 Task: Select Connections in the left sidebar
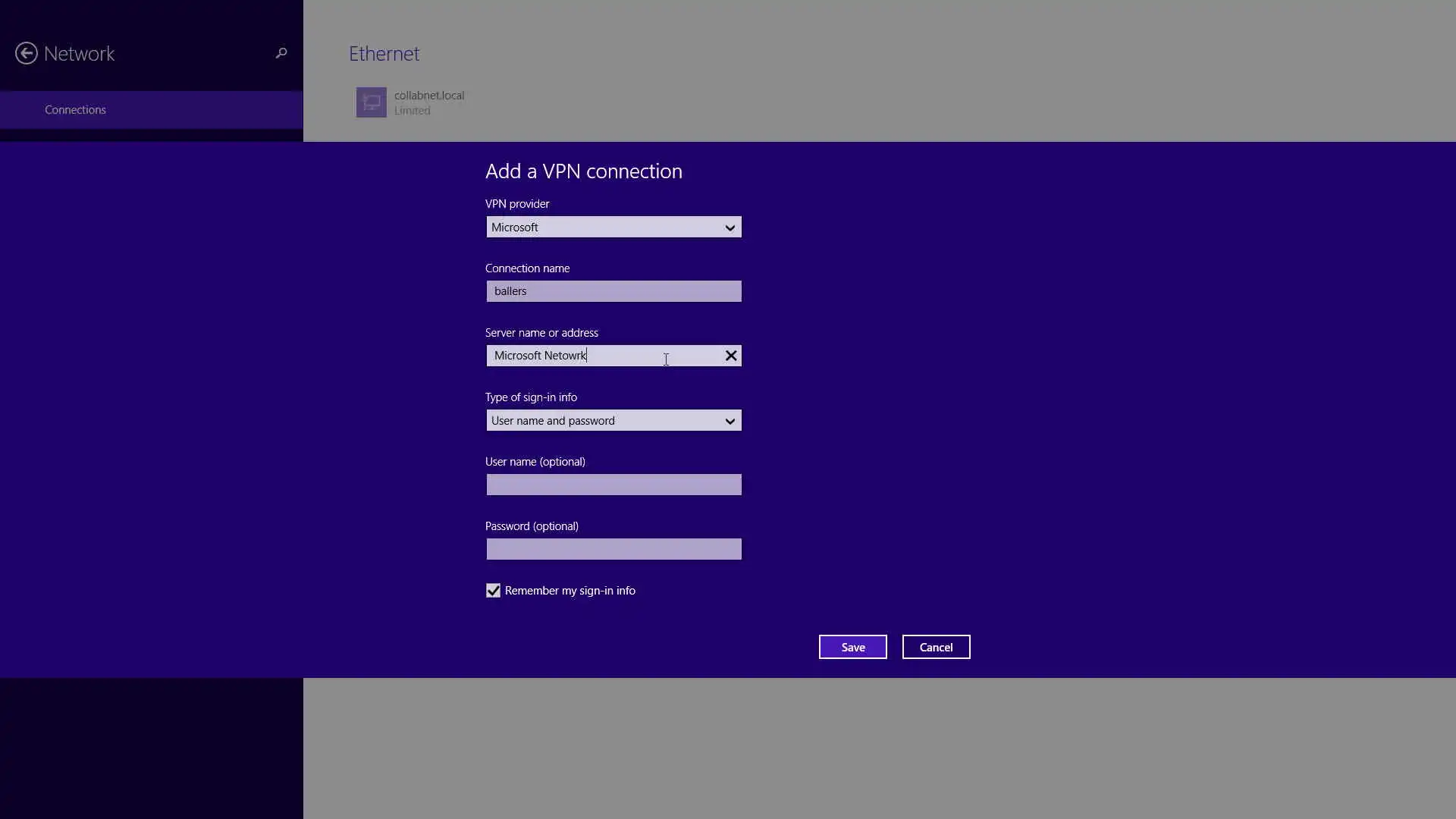click(75, 110)
